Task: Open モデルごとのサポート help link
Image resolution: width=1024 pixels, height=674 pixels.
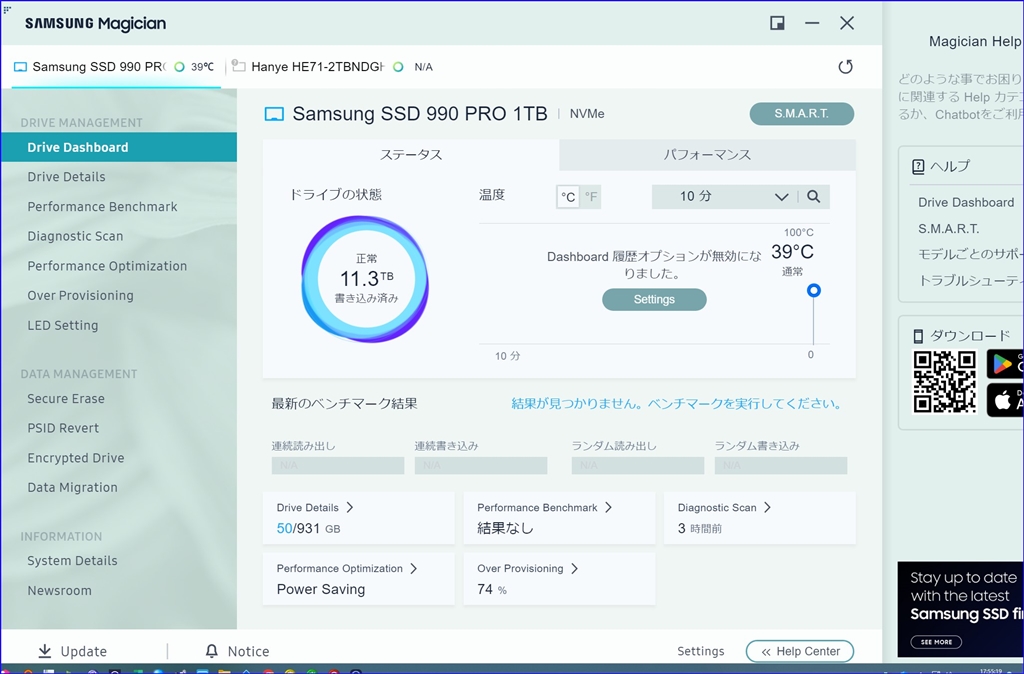Action: pyautogui.click(x=970, y=255)
